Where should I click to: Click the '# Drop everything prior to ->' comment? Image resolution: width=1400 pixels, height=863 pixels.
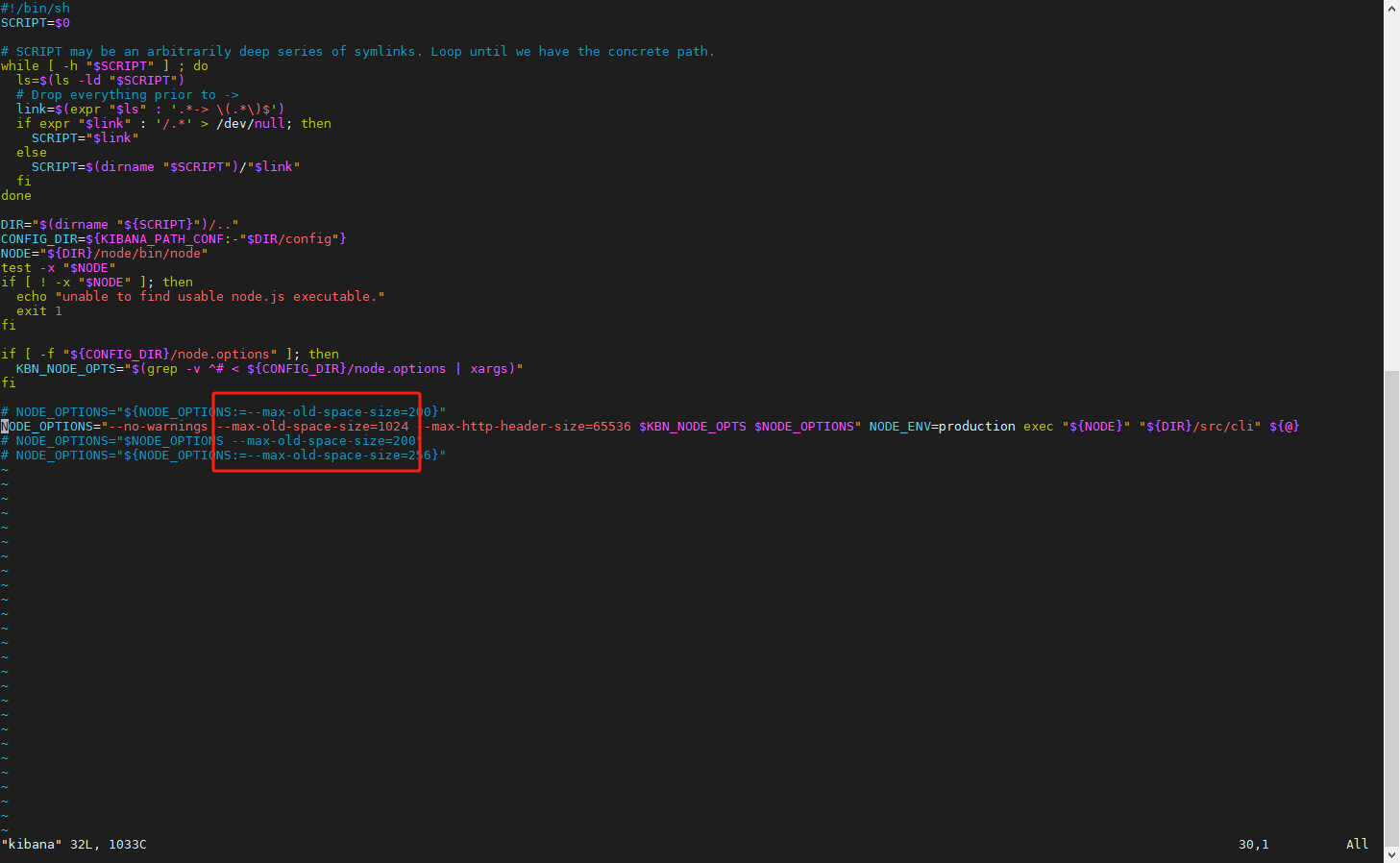point(127,94)
